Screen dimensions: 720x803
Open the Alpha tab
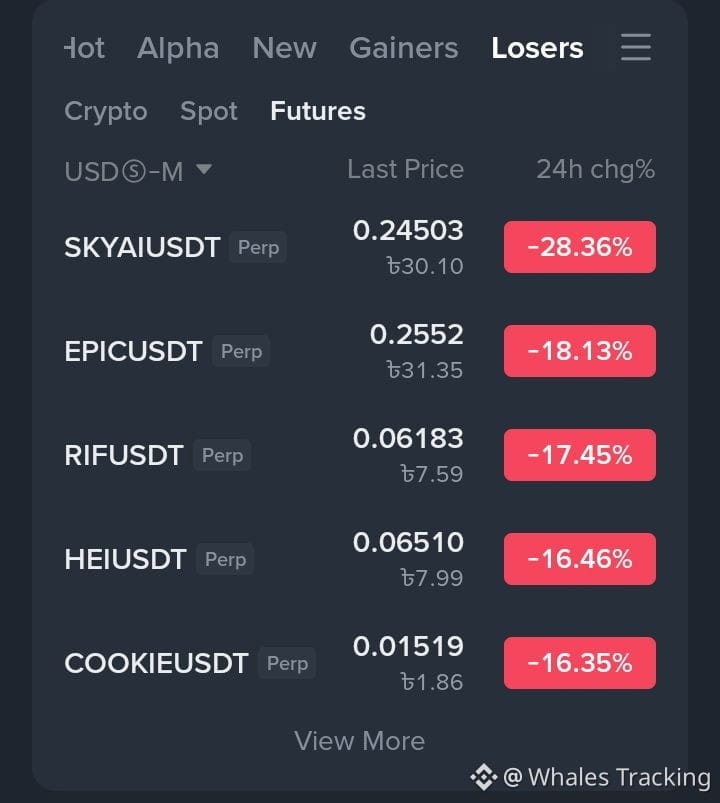click(178, 48)
